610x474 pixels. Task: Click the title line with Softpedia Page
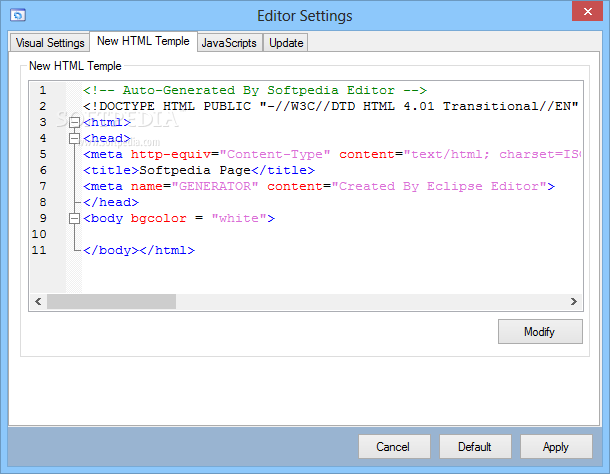pos(198,170)
